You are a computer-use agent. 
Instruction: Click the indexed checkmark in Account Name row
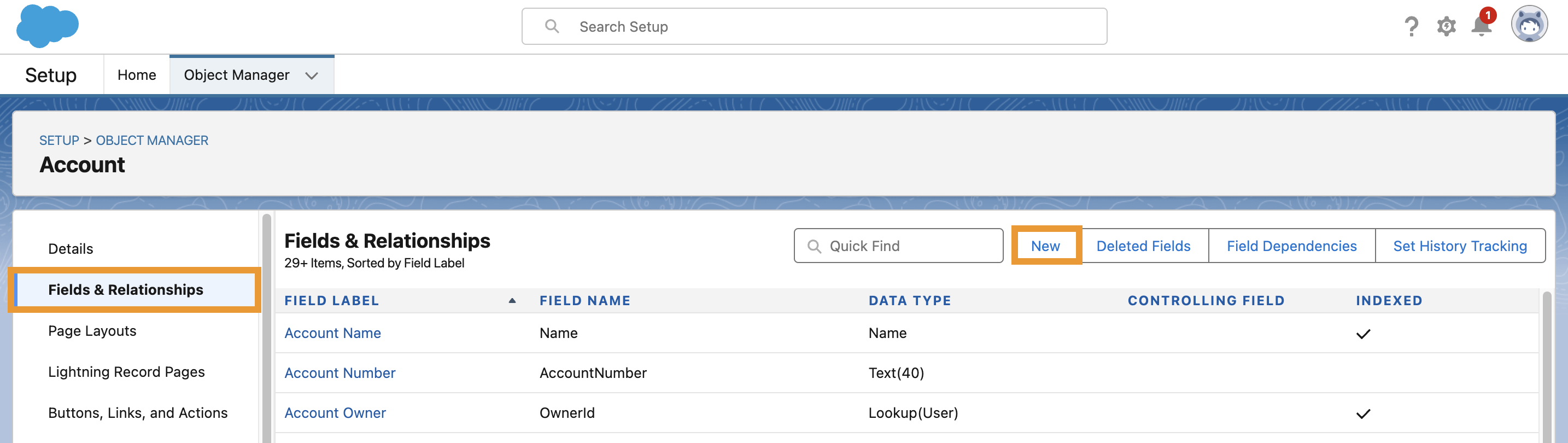(x=1363, y=334)
